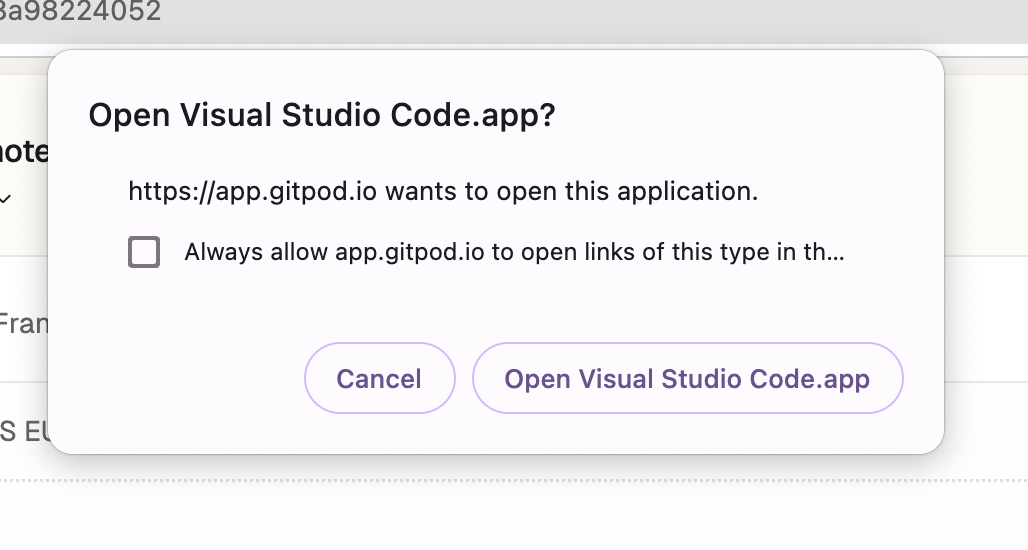Confirm with Open Visual Studio Code.app button

[x=688, y=378]
